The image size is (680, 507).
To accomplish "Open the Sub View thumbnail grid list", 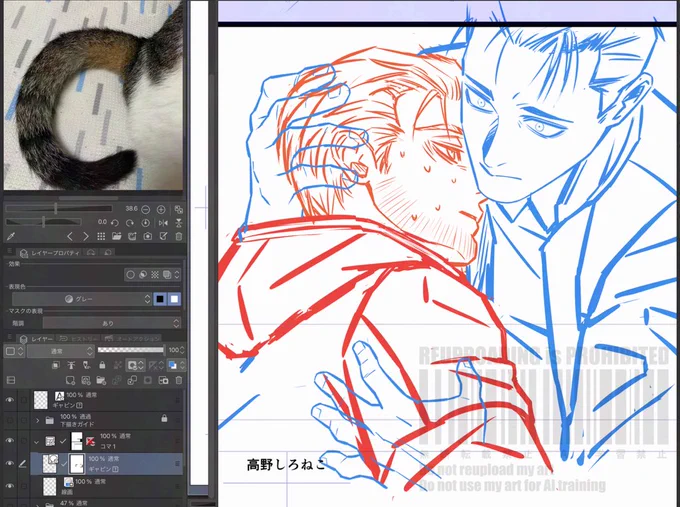I will coord(101,236).
